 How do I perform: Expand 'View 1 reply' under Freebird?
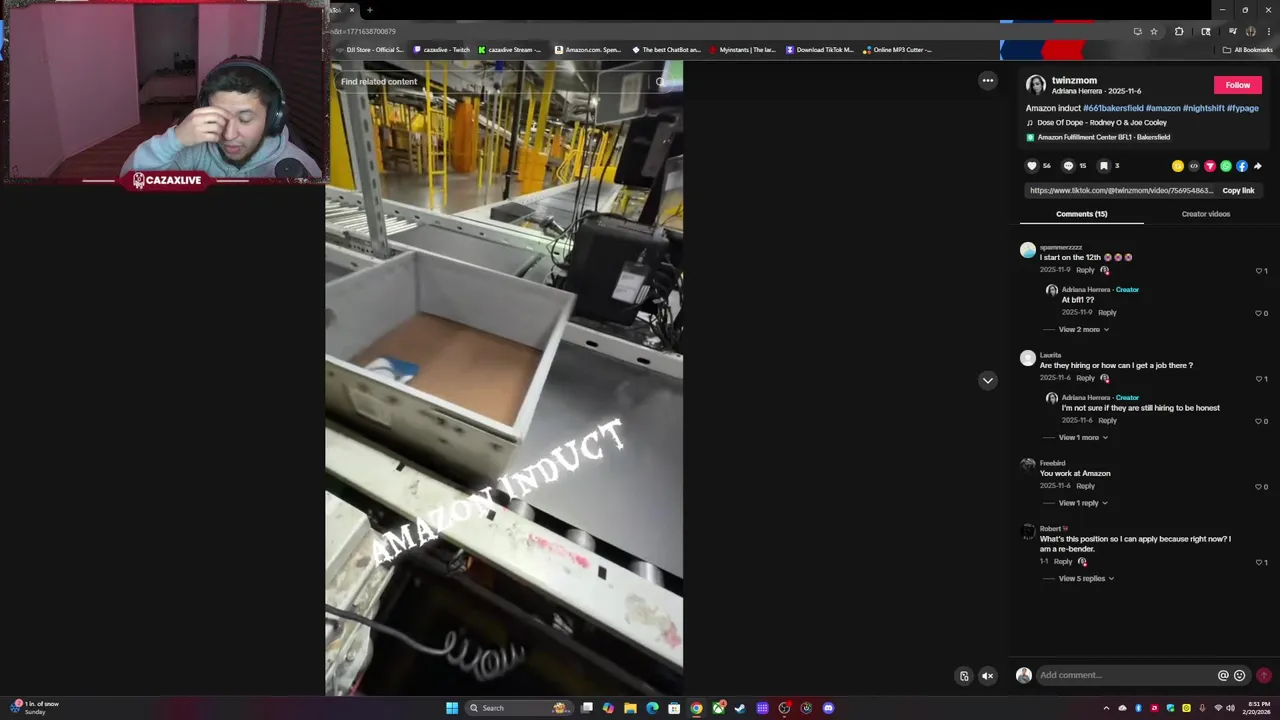coord(1083,503)
